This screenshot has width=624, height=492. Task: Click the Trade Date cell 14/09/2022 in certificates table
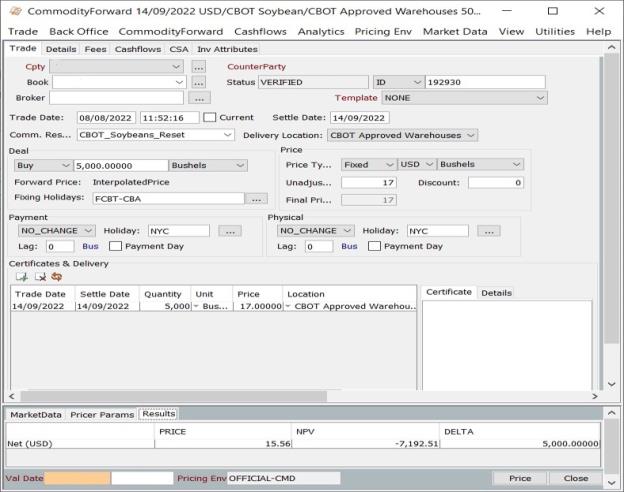(x=43, y=306)
